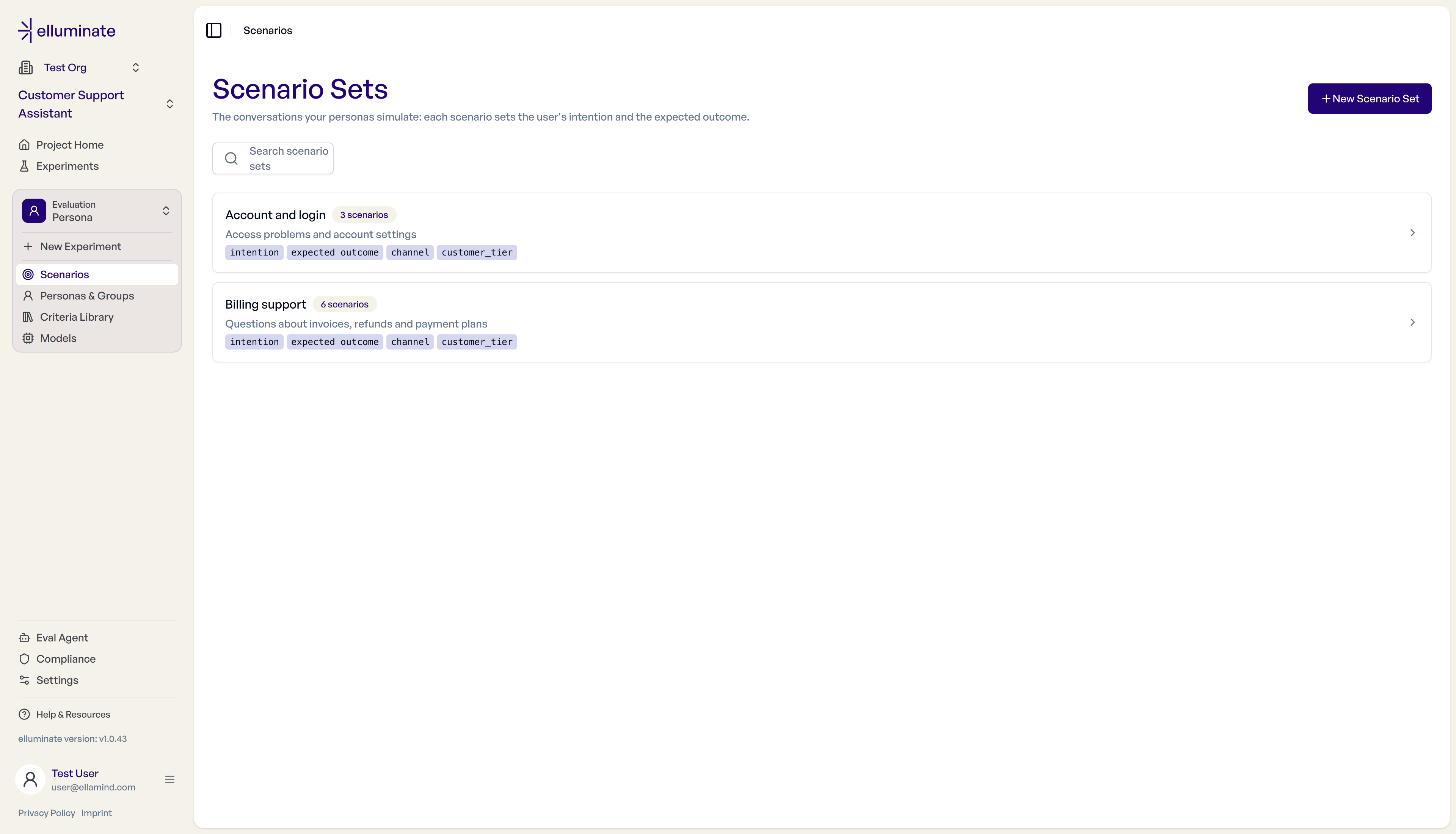This screenshot has width=1456, height=834.
Task: Open the Billing support scenario set
Action: (x=821, y=322)
